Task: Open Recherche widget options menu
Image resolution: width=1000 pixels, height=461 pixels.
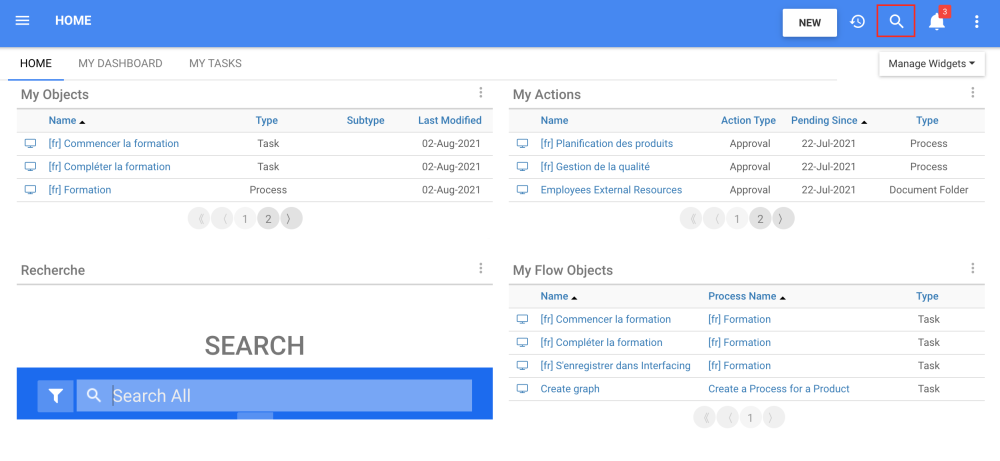Action: point(480,269)
